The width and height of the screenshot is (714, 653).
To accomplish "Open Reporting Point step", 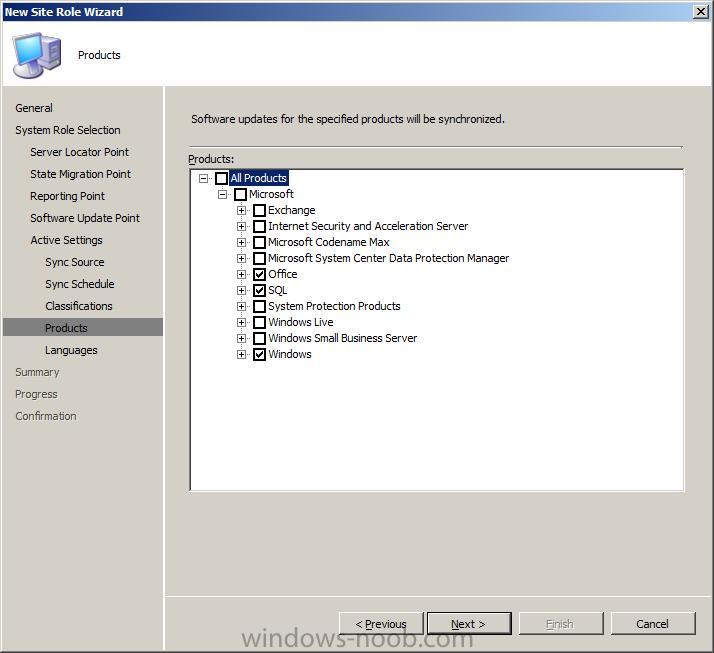I will [x=67, y=196].
